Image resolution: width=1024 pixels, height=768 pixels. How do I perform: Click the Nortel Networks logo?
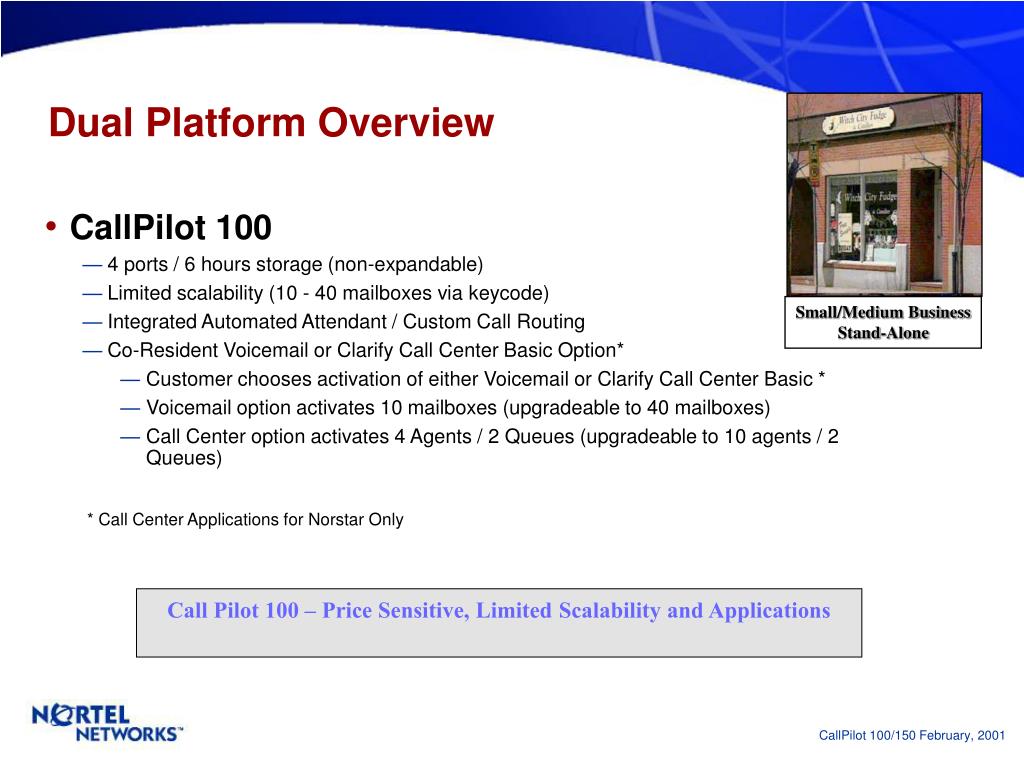[x=106, y=723]
